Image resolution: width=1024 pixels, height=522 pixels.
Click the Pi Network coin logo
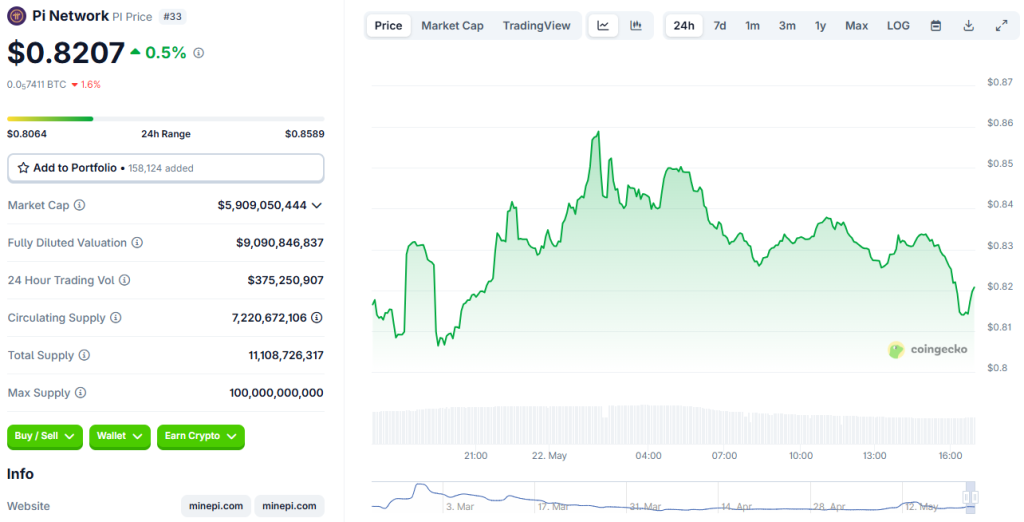click(x=16, y=16)
